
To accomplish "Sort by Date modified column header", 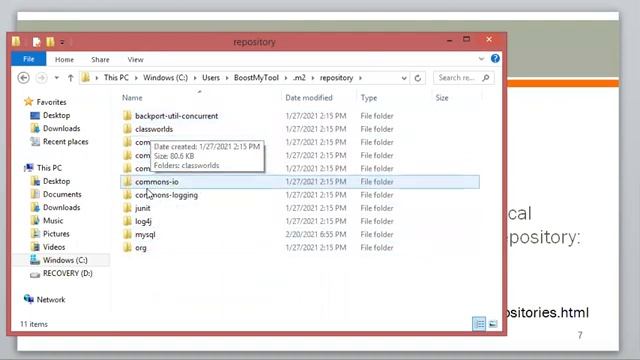I will coord(309,98).
